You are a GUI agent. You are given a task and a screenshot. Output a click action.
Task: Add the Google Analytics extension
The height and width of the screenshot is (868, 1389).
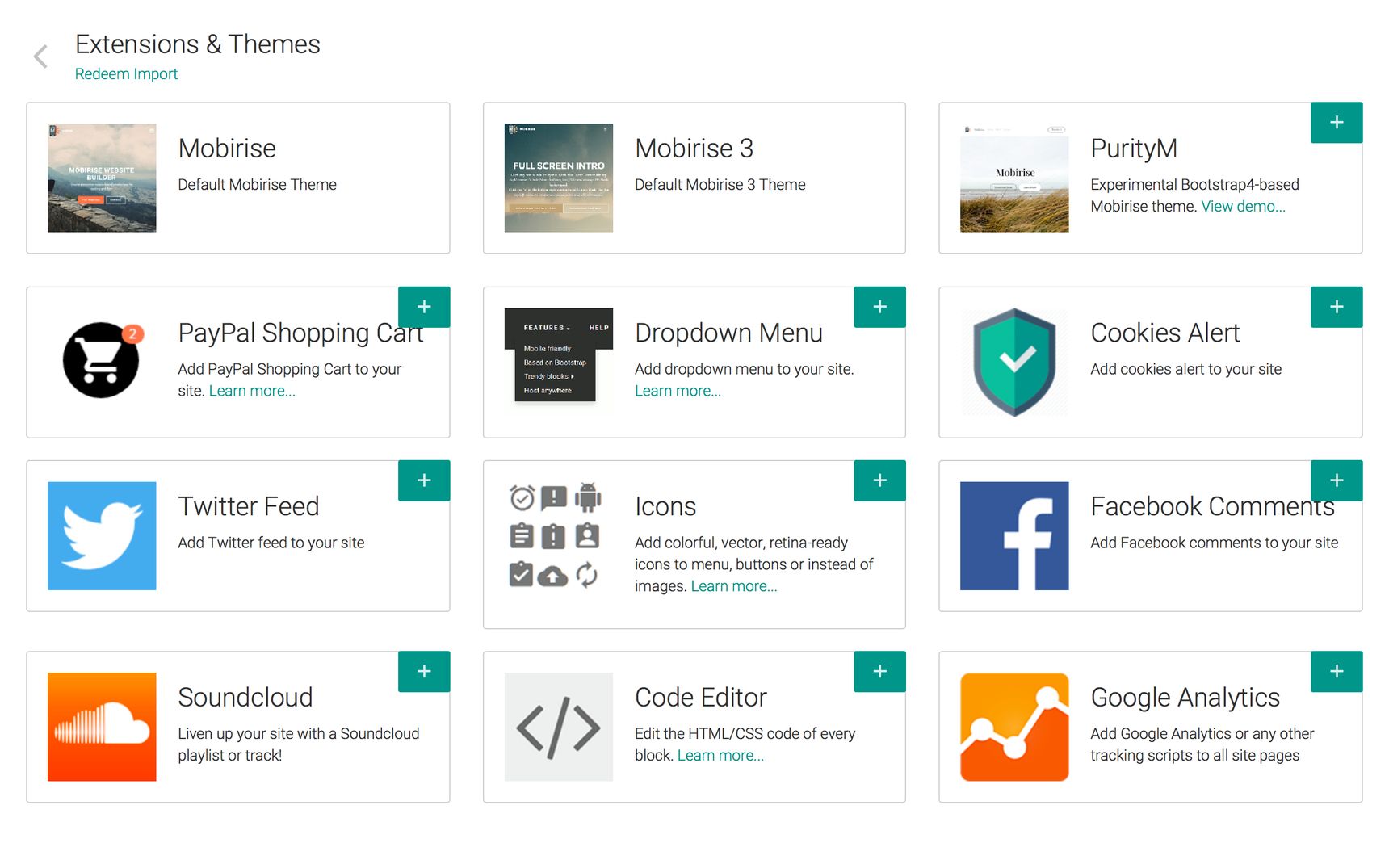click(1337, 671)
